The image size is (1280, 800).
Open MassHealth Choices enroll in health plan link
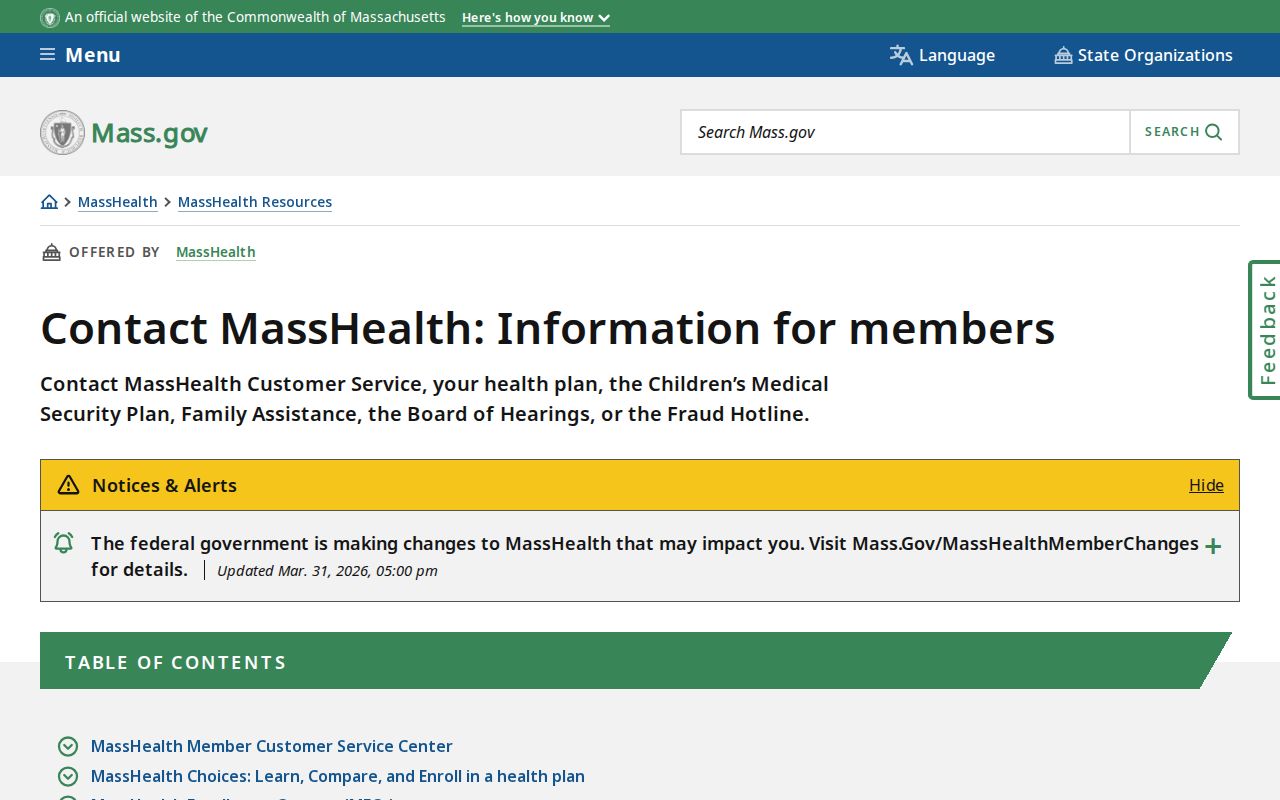point(338,776)
